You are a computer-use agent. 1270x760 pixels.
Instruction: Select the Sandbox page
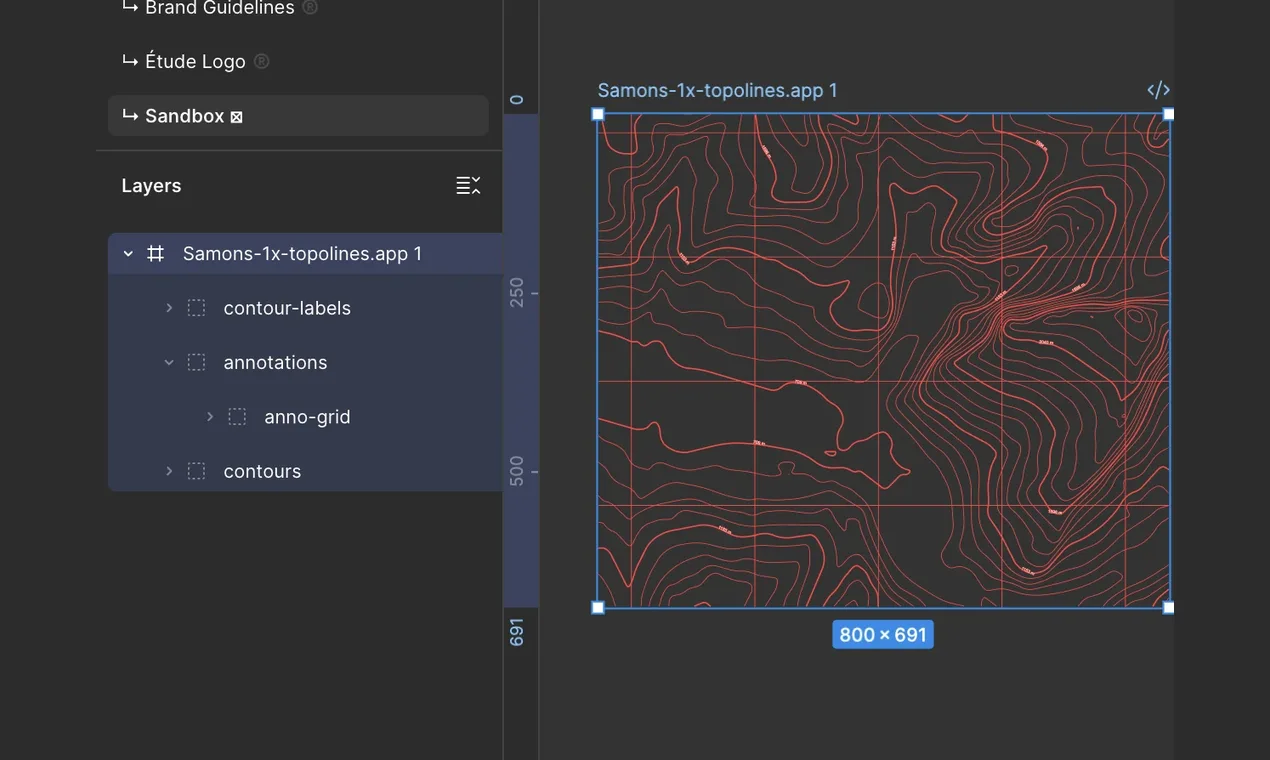298,116
